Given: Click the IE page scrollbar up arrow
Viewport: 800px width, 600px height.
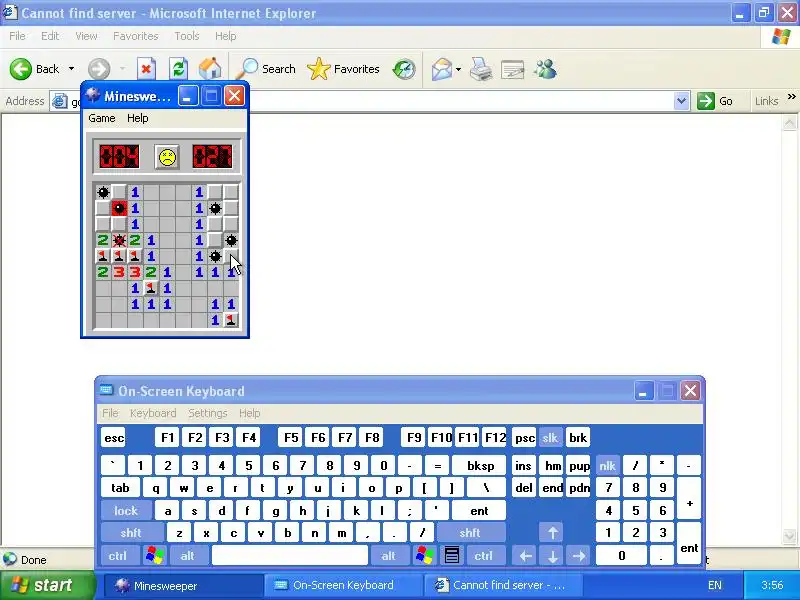Looking at the screenshot, I should tap(789, 123).
